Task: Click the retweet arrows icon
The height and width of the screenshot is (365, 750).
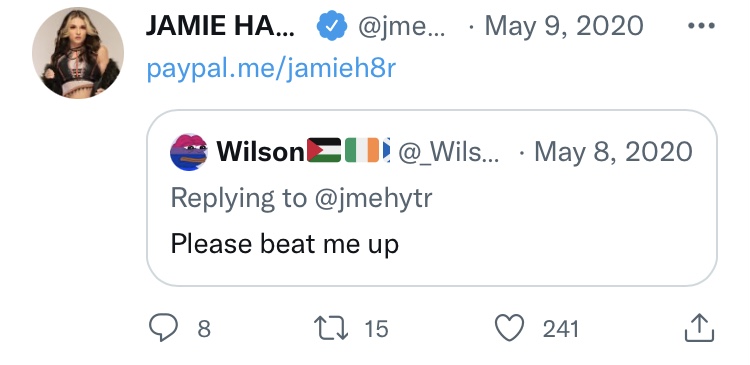Action: [x=331, y=329]
